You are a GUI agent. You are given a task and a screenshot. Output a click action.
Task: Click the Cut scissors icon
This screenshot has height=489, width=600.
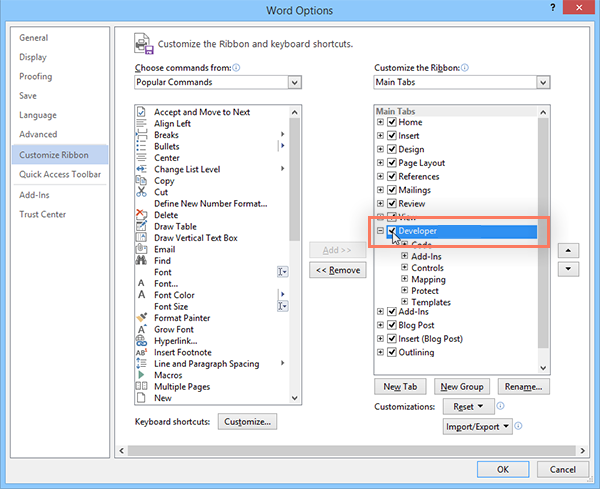click(141, 192)
